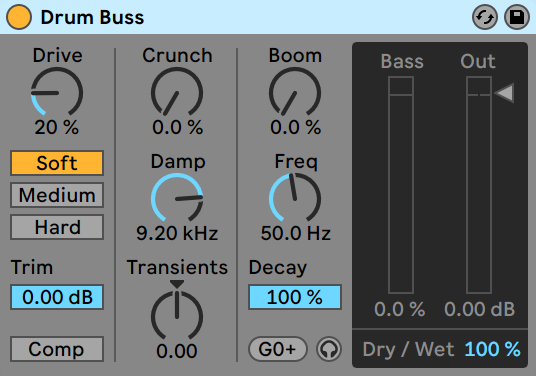Click the Transients center marker triangle
Image resolution: width=536 pixels, height=376 pixels.
click(x=177, y=284)
